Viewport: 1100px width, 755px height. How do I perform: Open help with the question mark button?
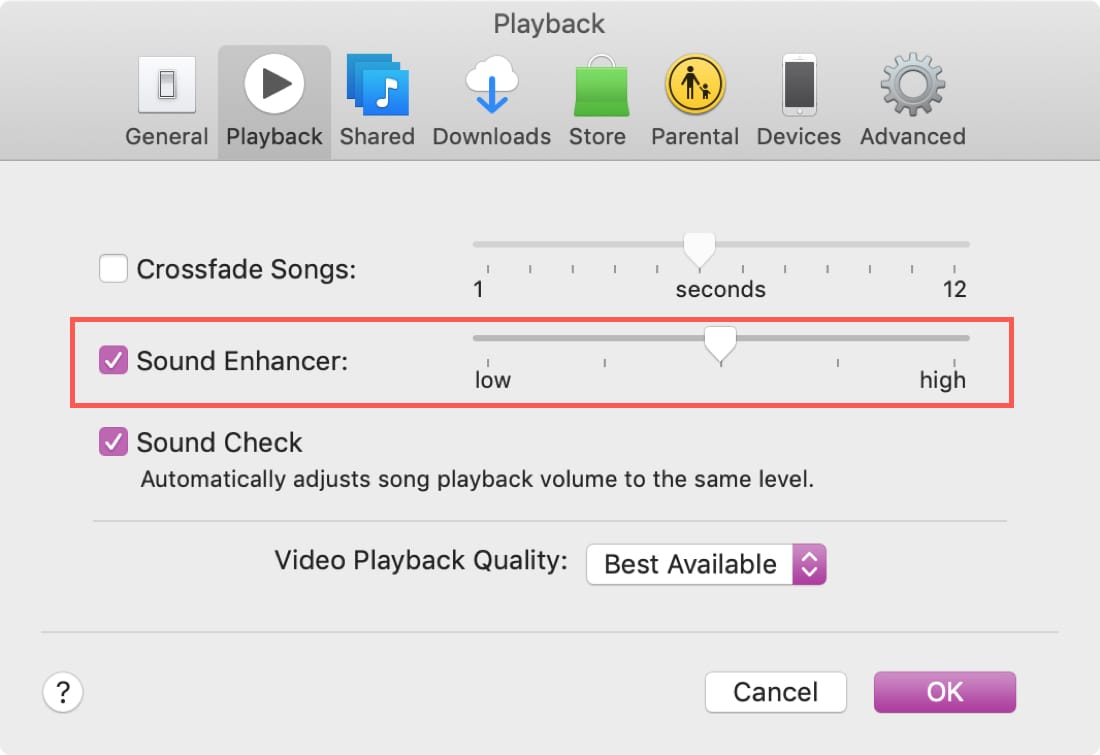click(63, 693)
